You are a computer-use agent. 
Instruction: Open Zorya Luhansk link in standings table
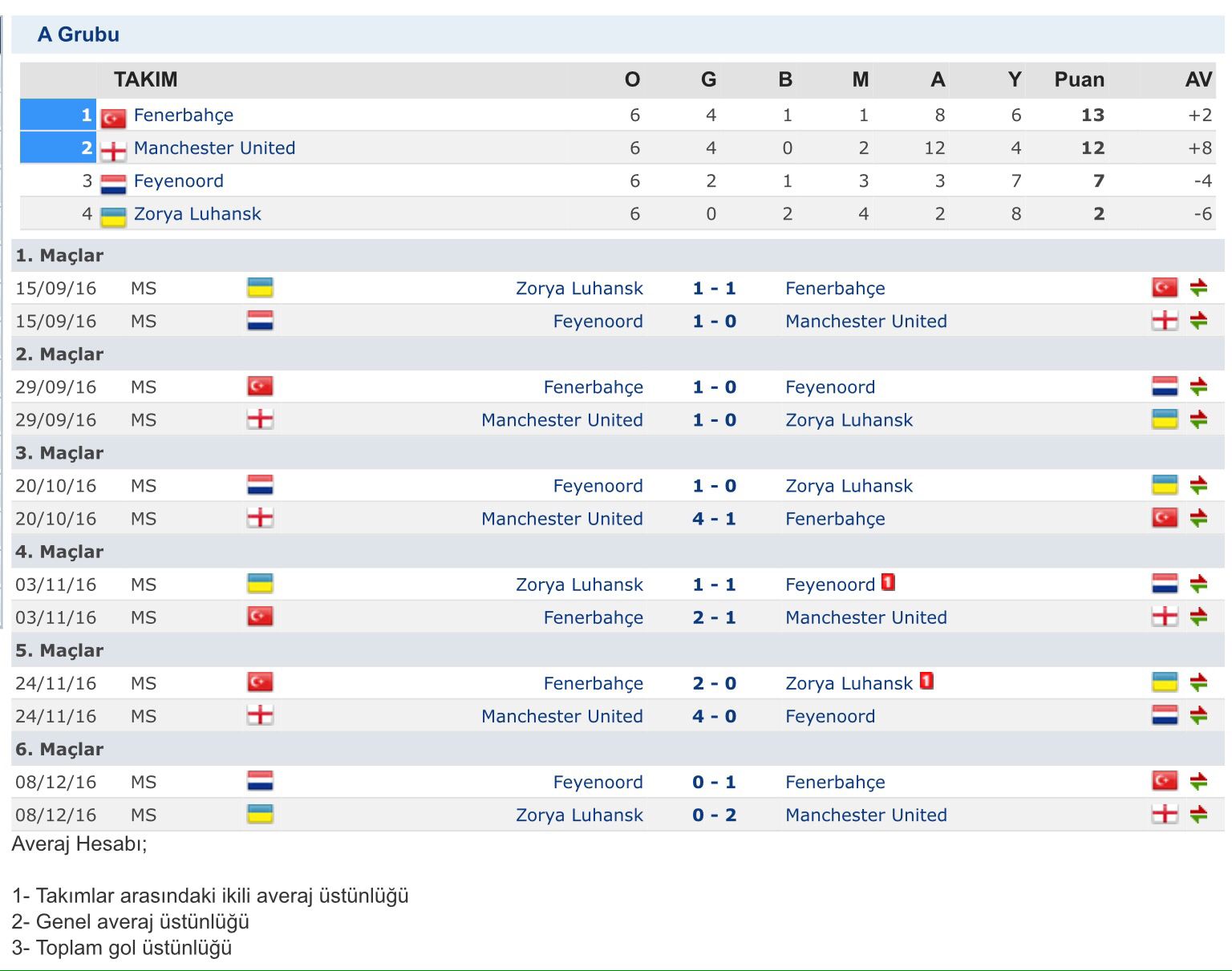pyautogui.click(x=197, y=213)
